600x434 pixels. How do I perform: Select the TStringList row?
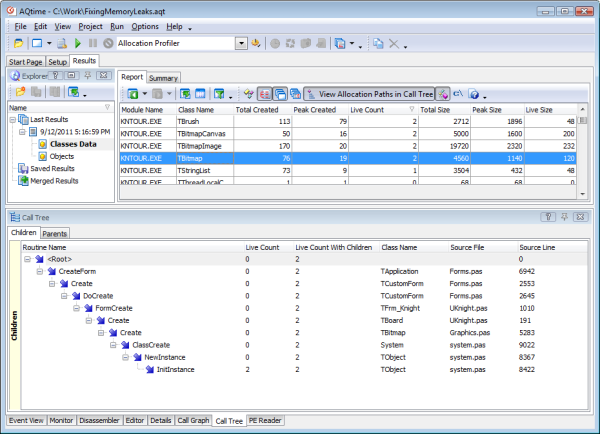coord(348,170)
